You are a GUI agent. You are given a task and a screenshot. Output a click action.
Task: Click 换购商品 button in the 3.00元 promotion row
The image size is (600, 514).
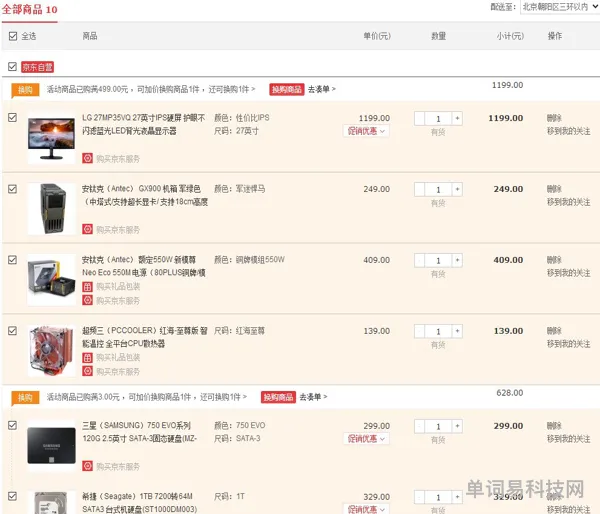point(278,397)
